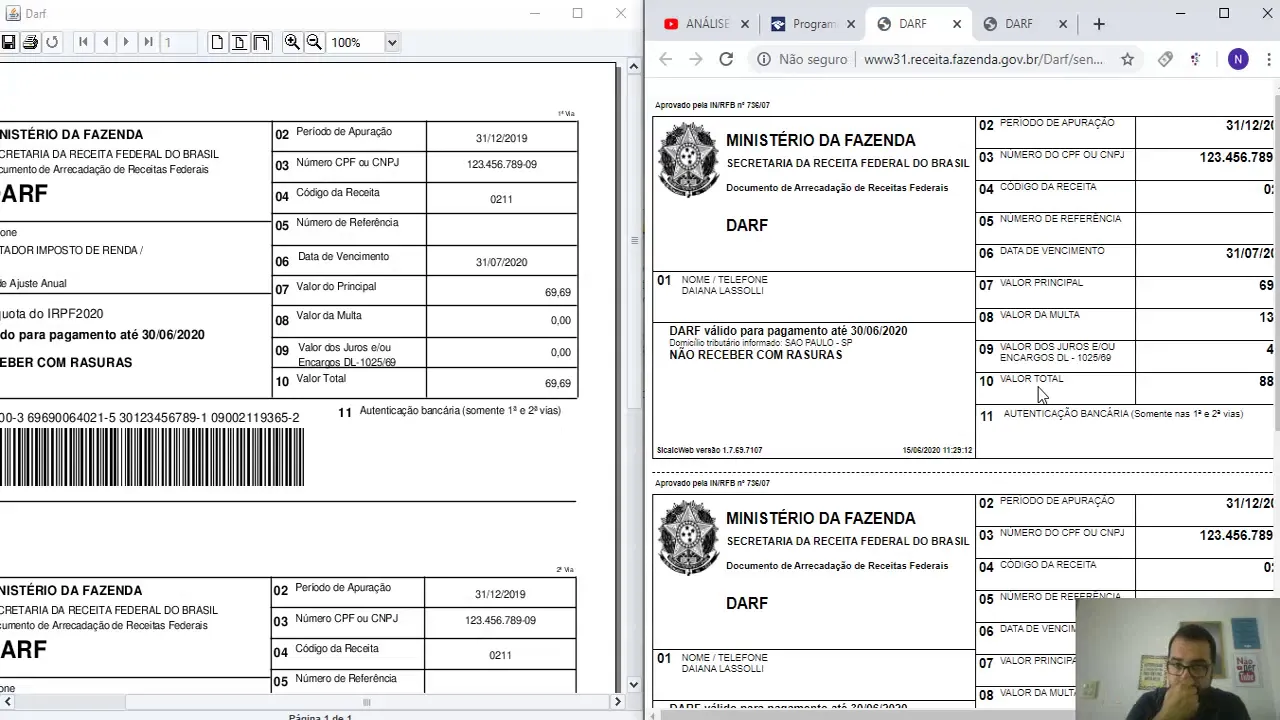Click the Não seguro site info icon
Viewport: 1280px width, 720px height.
[x=763, y=59]
